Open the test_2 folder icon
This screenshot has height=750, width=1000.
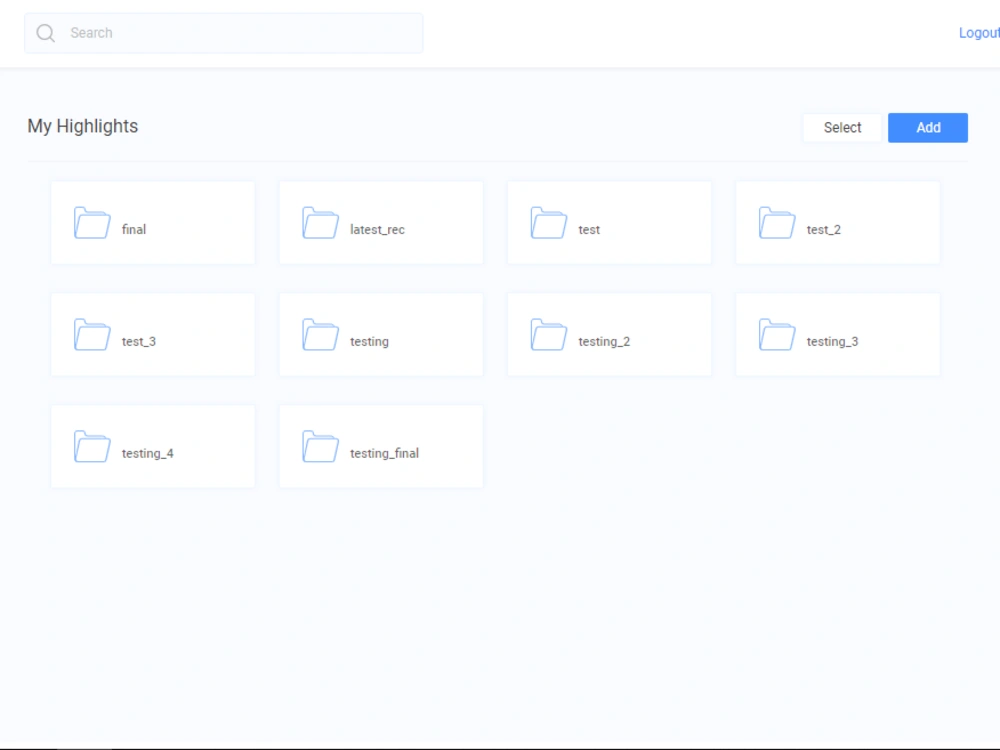tap(776, 223)
